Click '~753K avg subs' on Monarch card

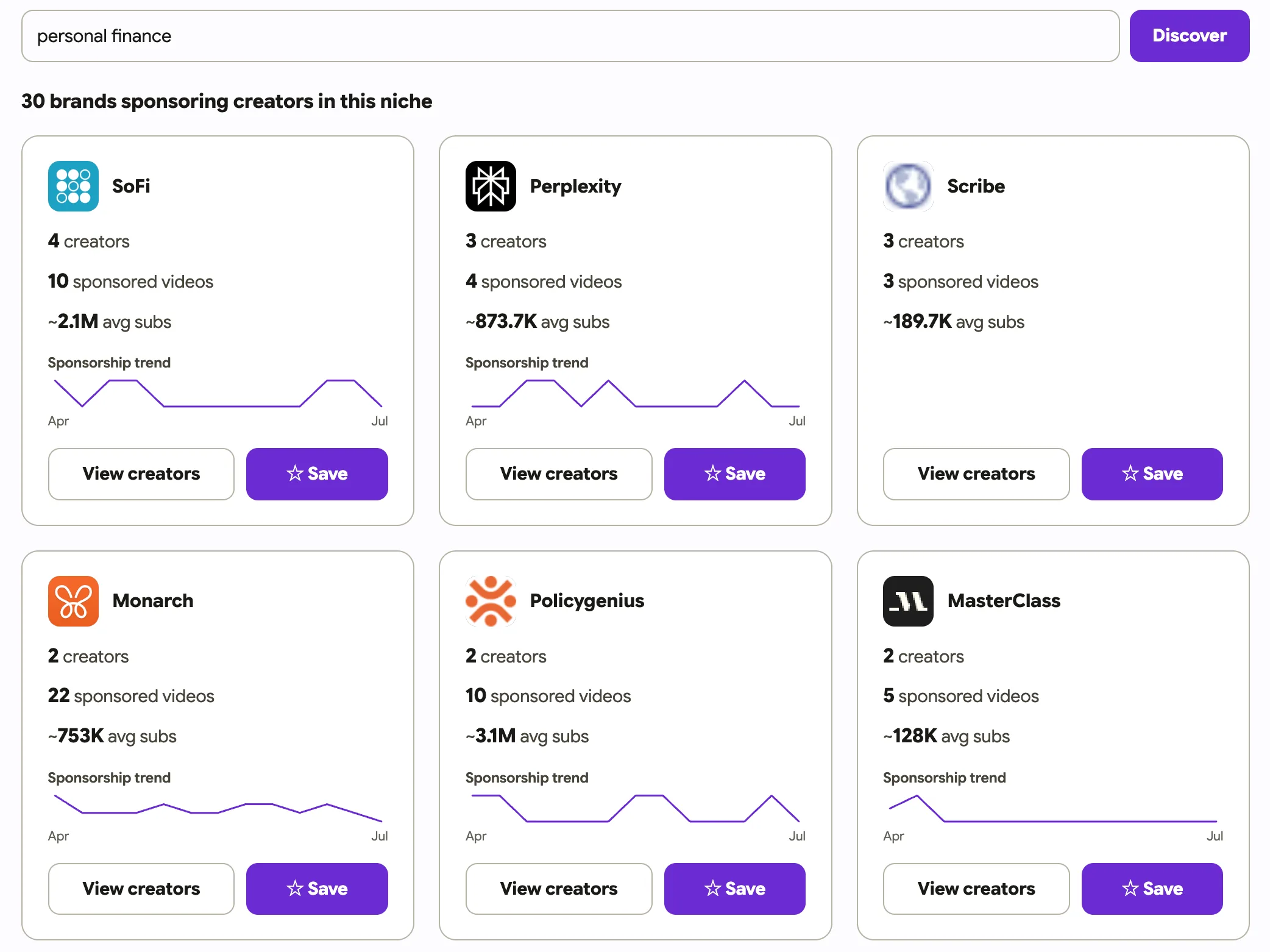click(x=112, y=736)
